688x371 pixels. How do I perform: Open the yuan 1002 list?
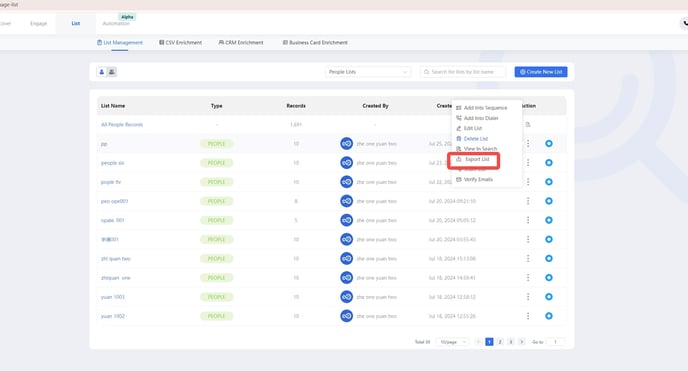tap(112, 316)
